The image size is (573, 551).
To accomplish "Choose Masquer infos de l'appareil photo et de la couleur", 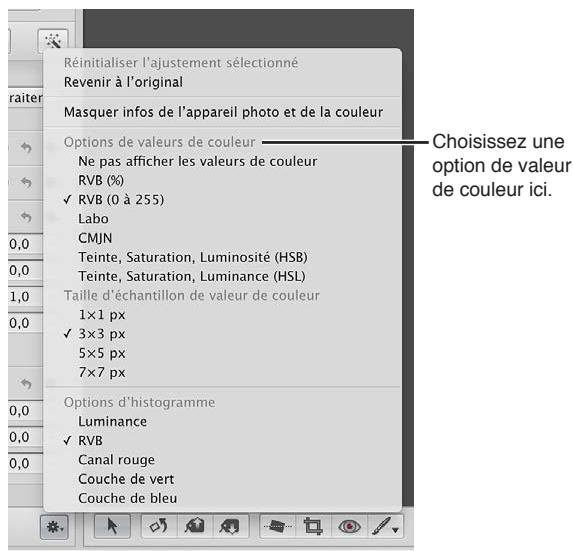I will (x=222, y=112).
